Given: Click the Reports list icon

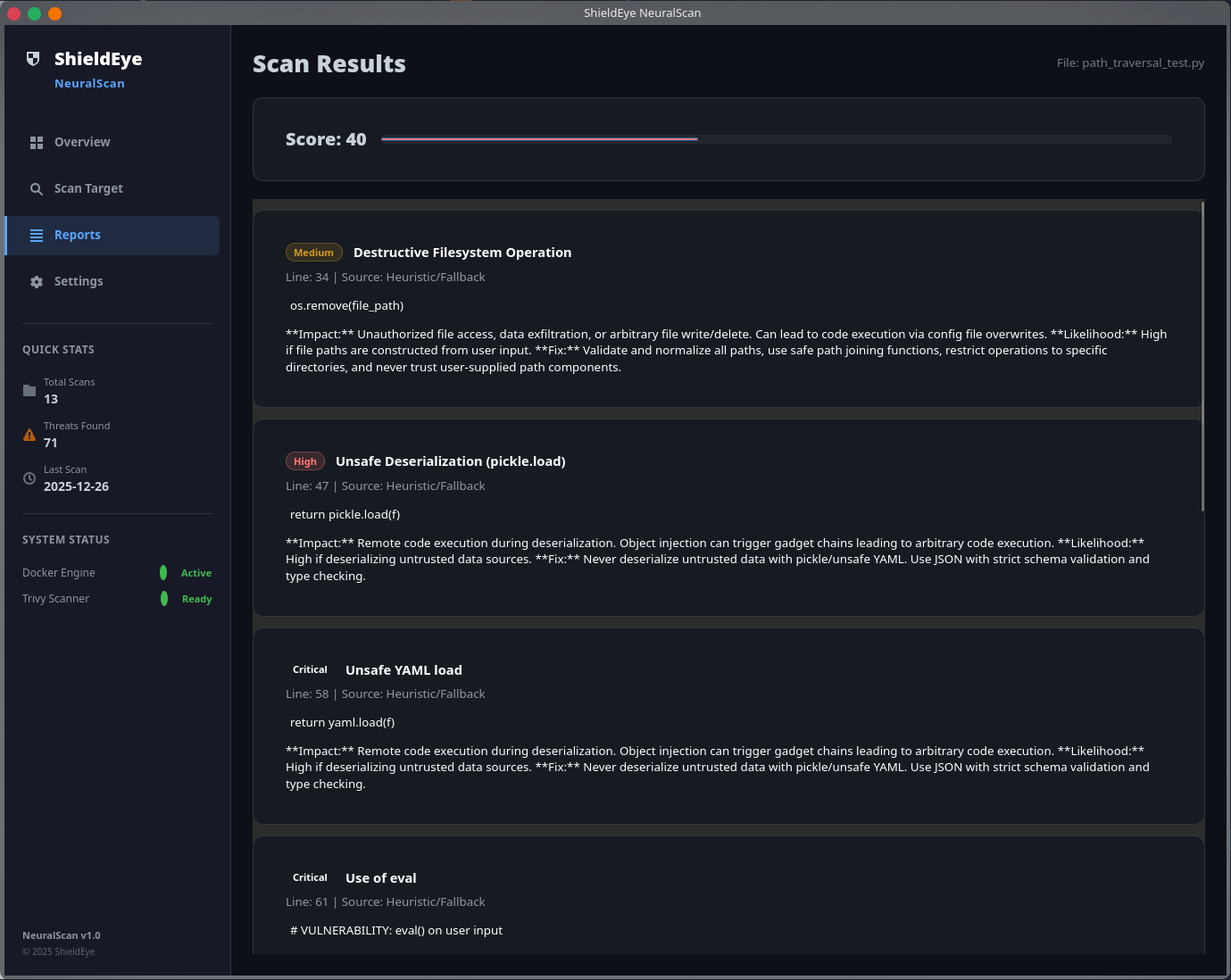Looking at the screenshot, I should click(37, 236).
